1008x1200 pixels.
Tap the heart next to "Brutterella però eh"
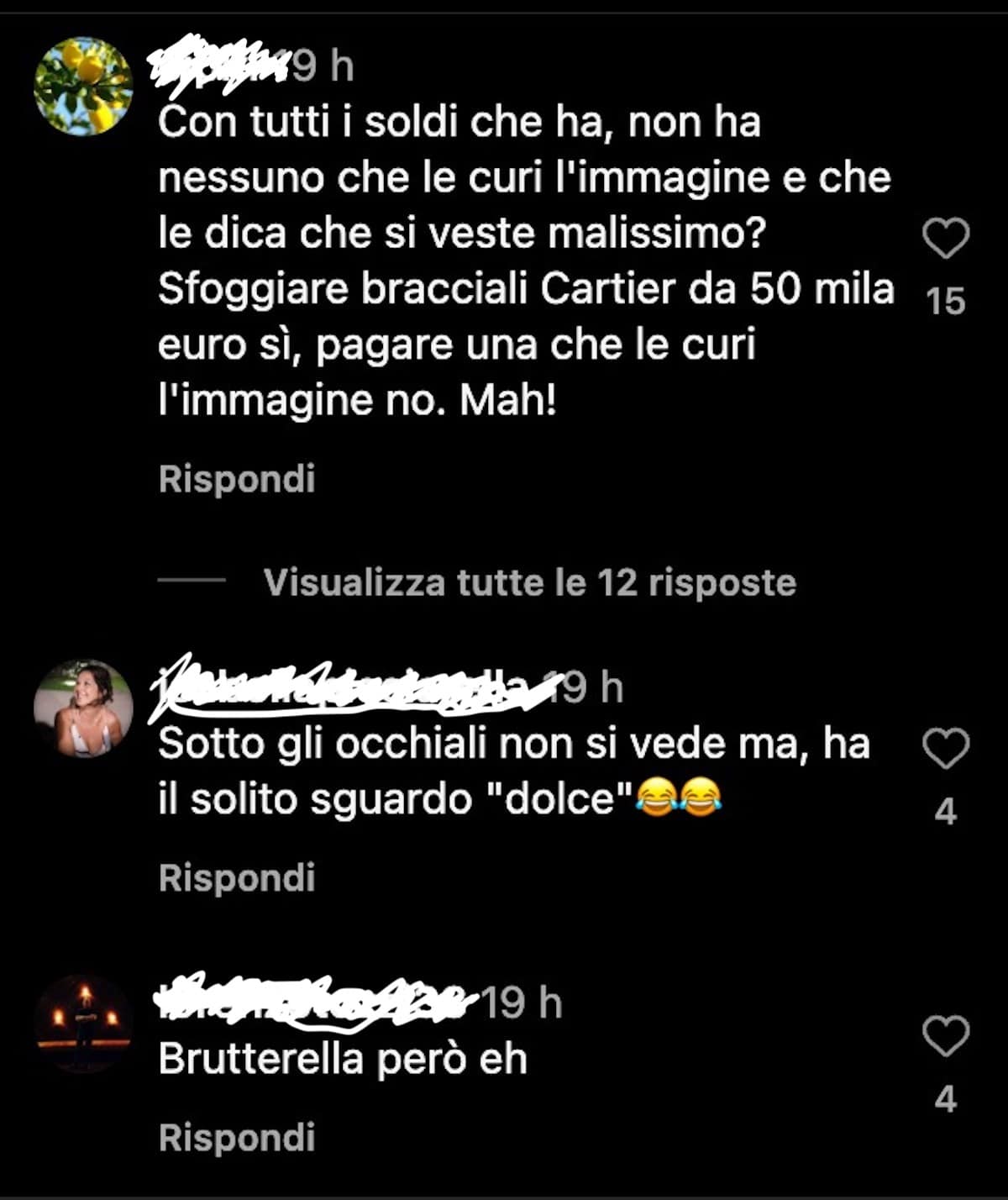pyautogui.click(x=946, y=1035)
